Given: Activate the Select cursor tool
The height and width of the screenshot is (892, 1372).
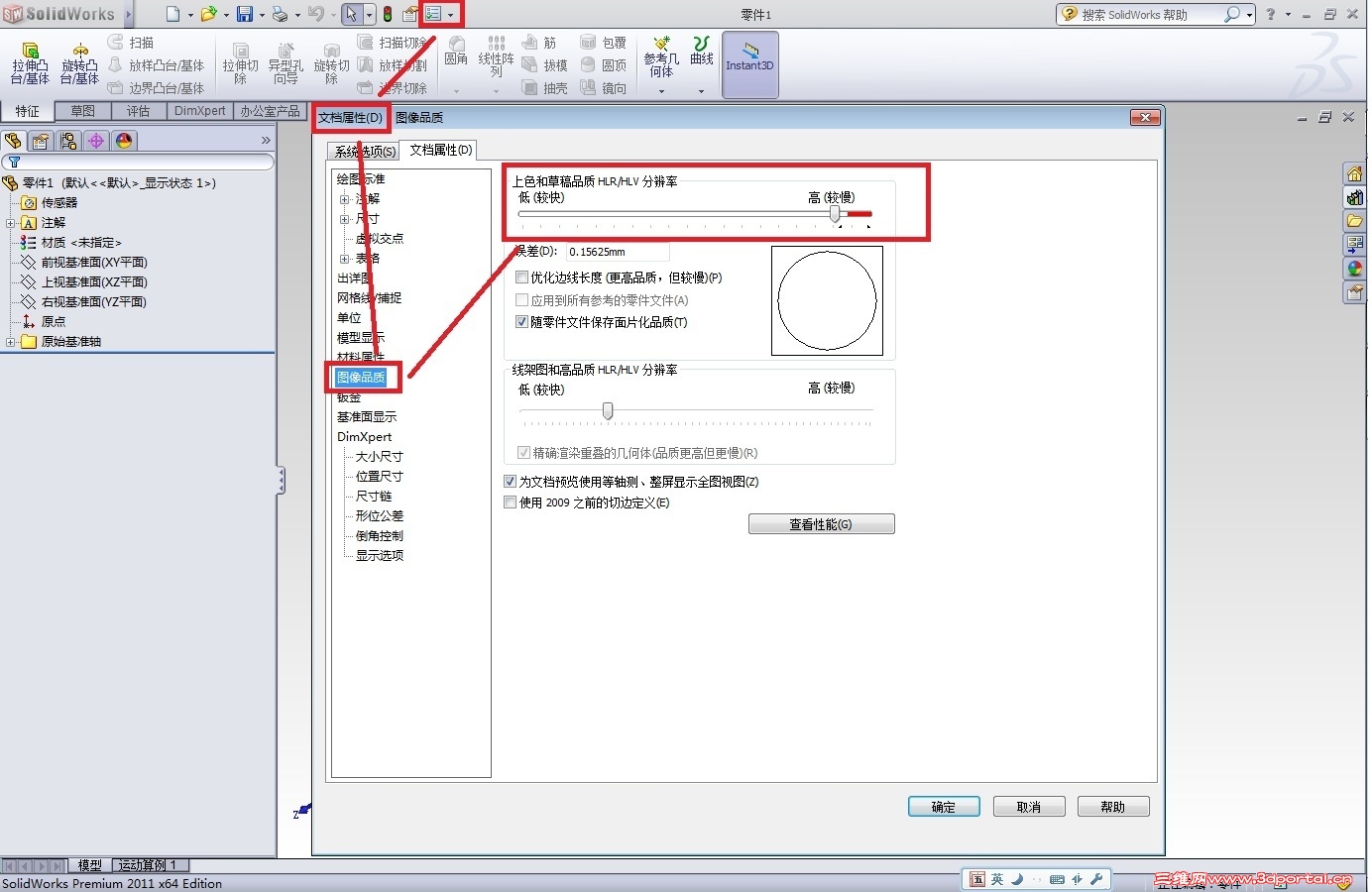Looking at the screenshot, I should tap(351, 14).
